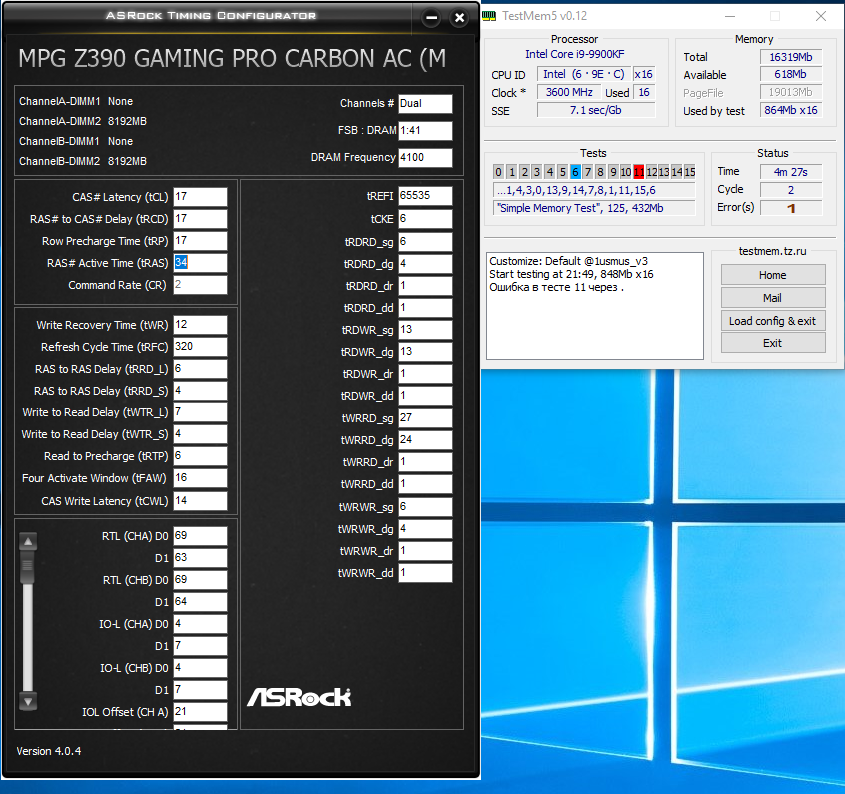Image resolution: width=845 pixels, height=794 pixels.
Task: Open the Home page button in TestMem5
Action: click(x=773, y=275)
